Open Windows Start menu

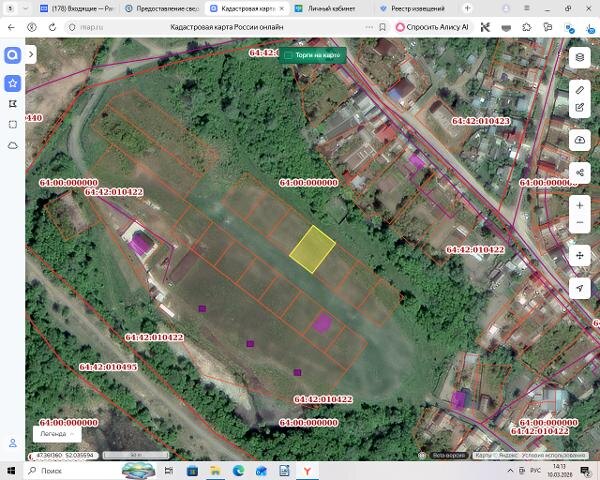coord(11,470)
